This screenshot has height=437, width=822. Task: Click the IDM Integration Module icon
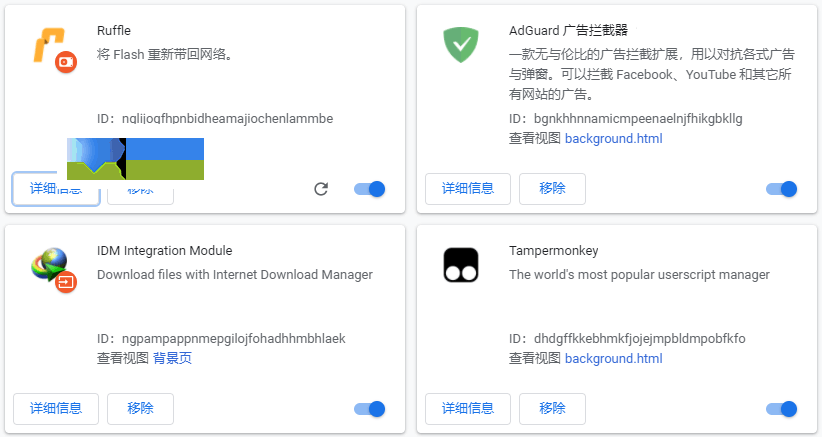click(x=53, y=270)
